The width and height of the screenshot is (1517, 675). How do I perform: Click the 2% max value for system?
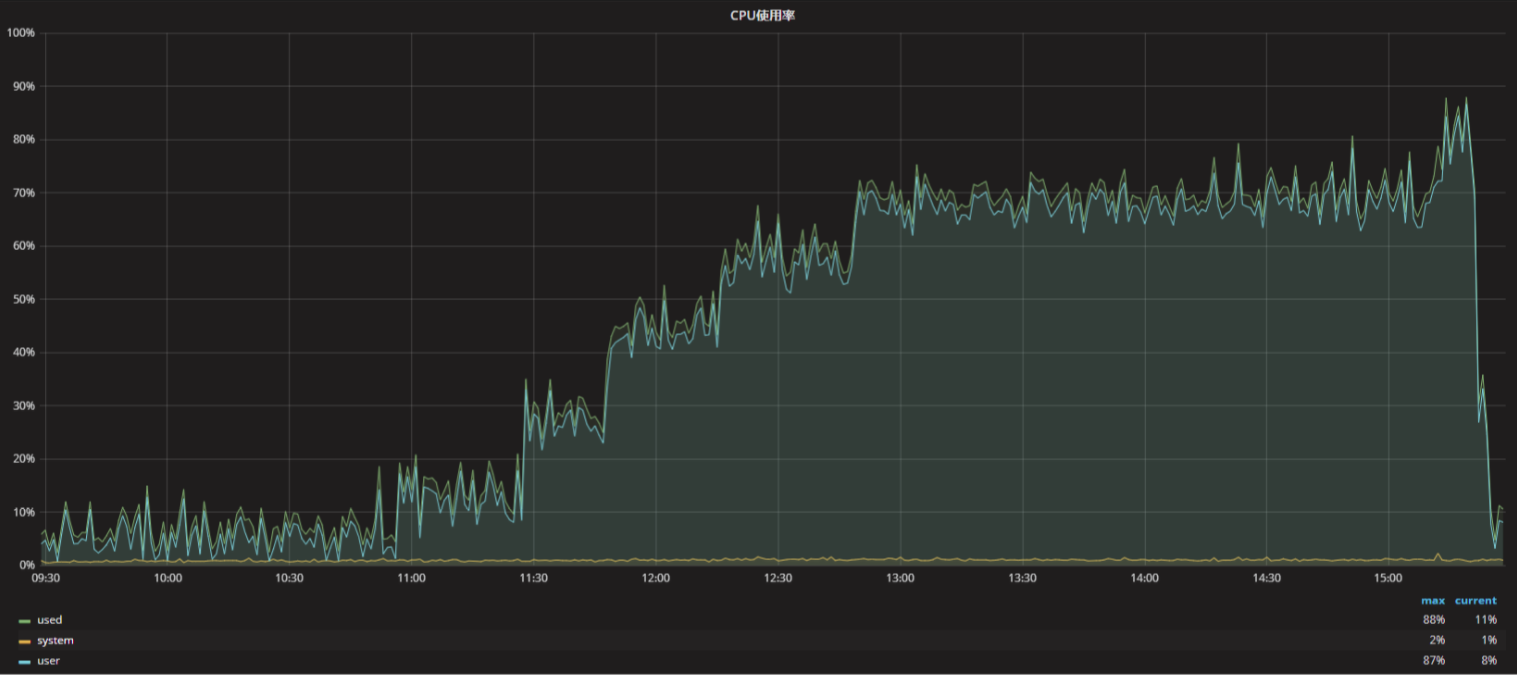tap(1436, 640)
